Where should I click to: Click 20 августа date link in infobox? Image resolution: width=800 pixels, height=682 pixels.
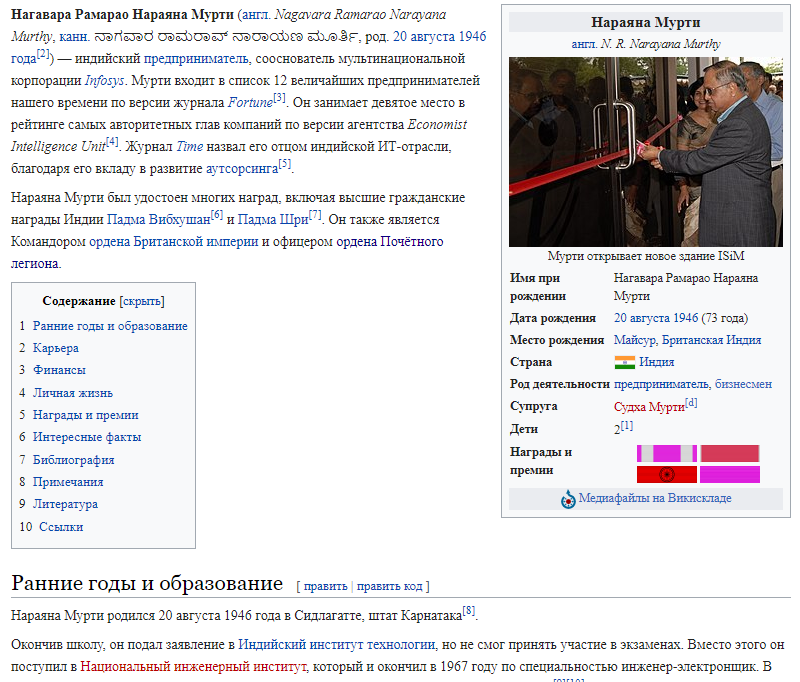coord(641,318)
